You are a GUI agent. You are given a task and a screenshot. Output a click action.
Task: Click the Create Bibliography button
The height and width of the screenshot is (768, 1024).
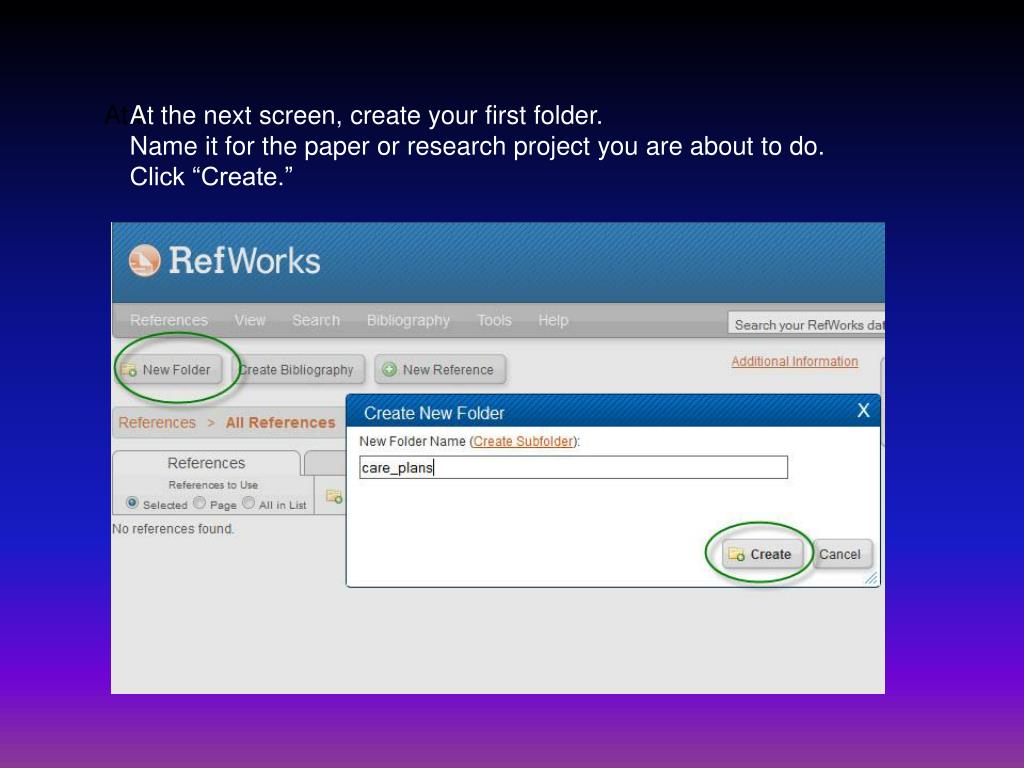[297, 370]
